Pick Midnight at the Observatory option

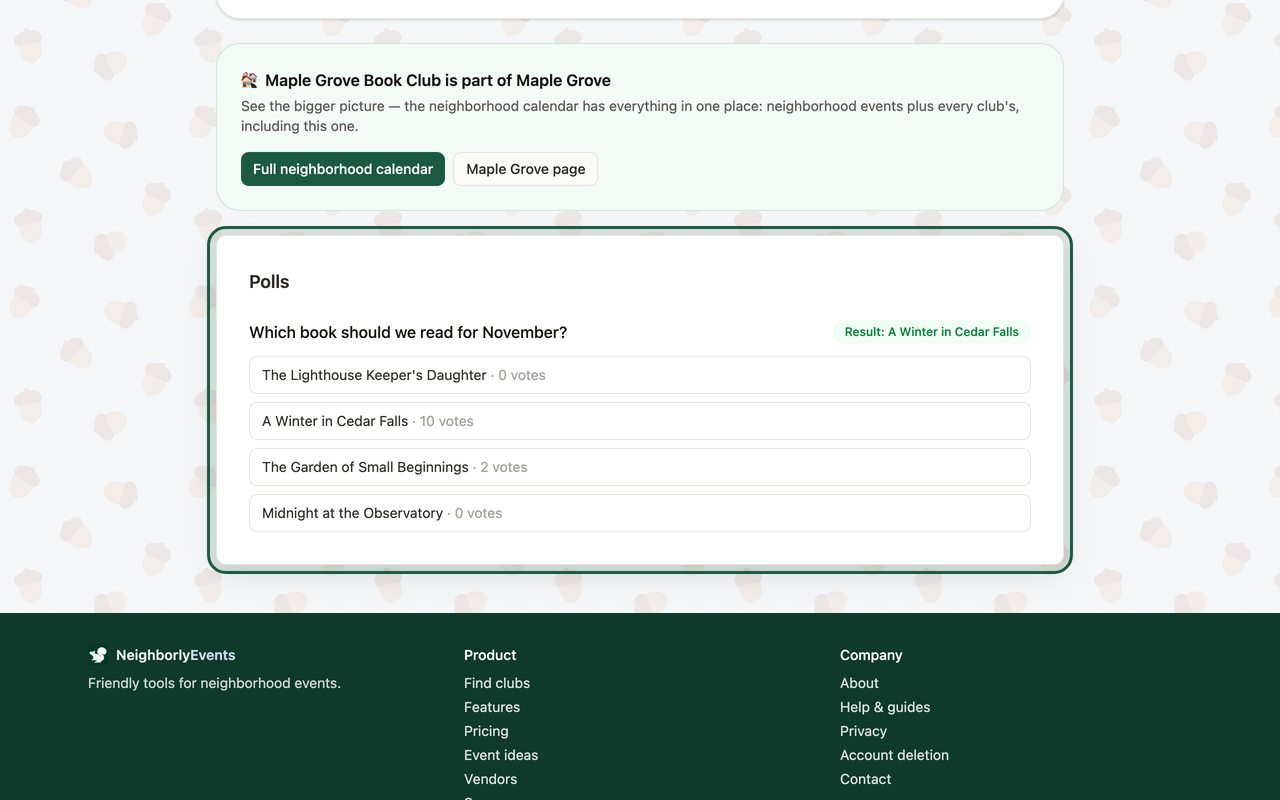point(640,513)
